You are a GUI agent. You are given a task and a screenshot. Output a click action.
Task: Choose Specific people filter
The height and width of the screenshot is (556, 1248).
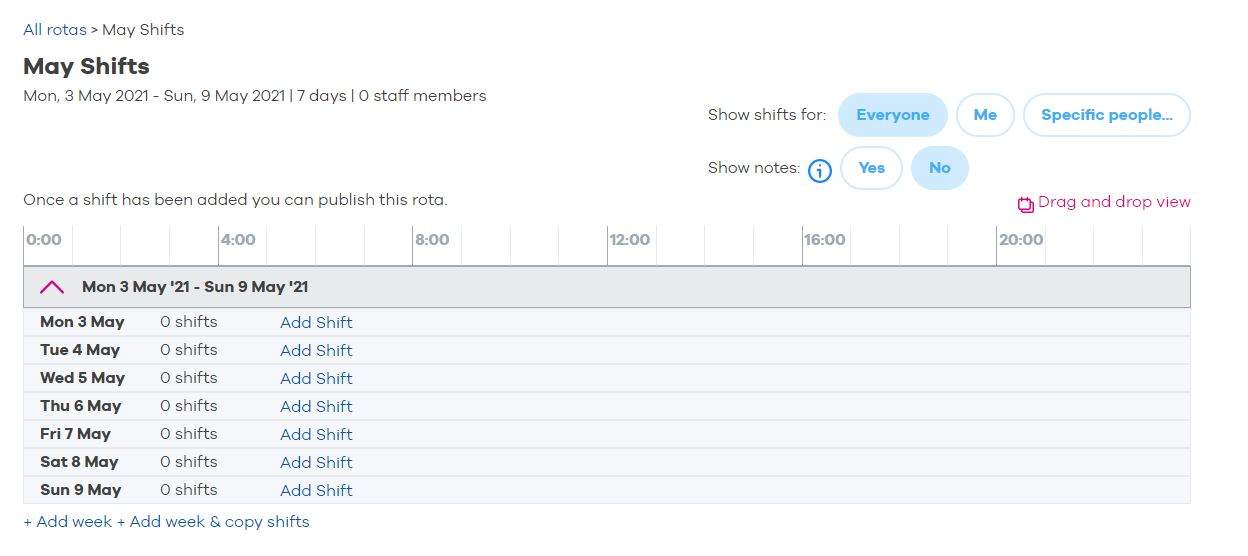pyautogui.click(x=1107, y=115)
